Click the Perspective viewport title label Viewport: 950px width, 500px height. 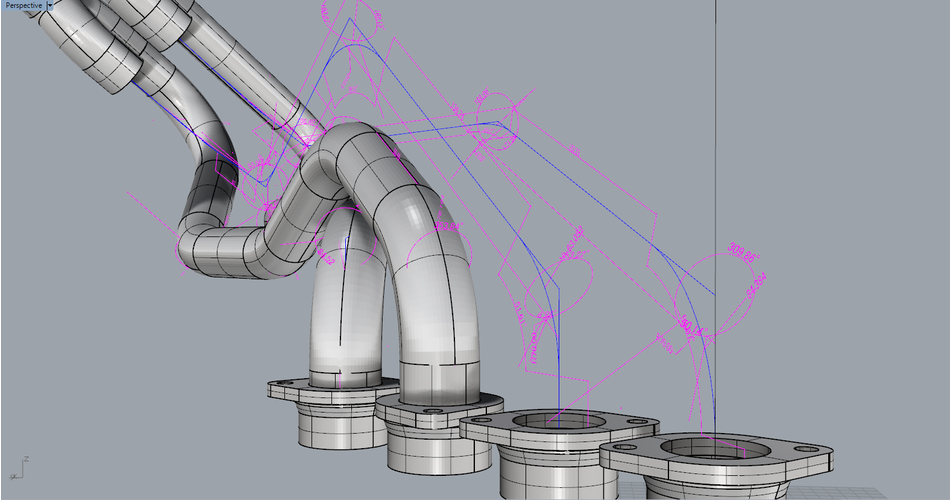[x=22, y=5]
